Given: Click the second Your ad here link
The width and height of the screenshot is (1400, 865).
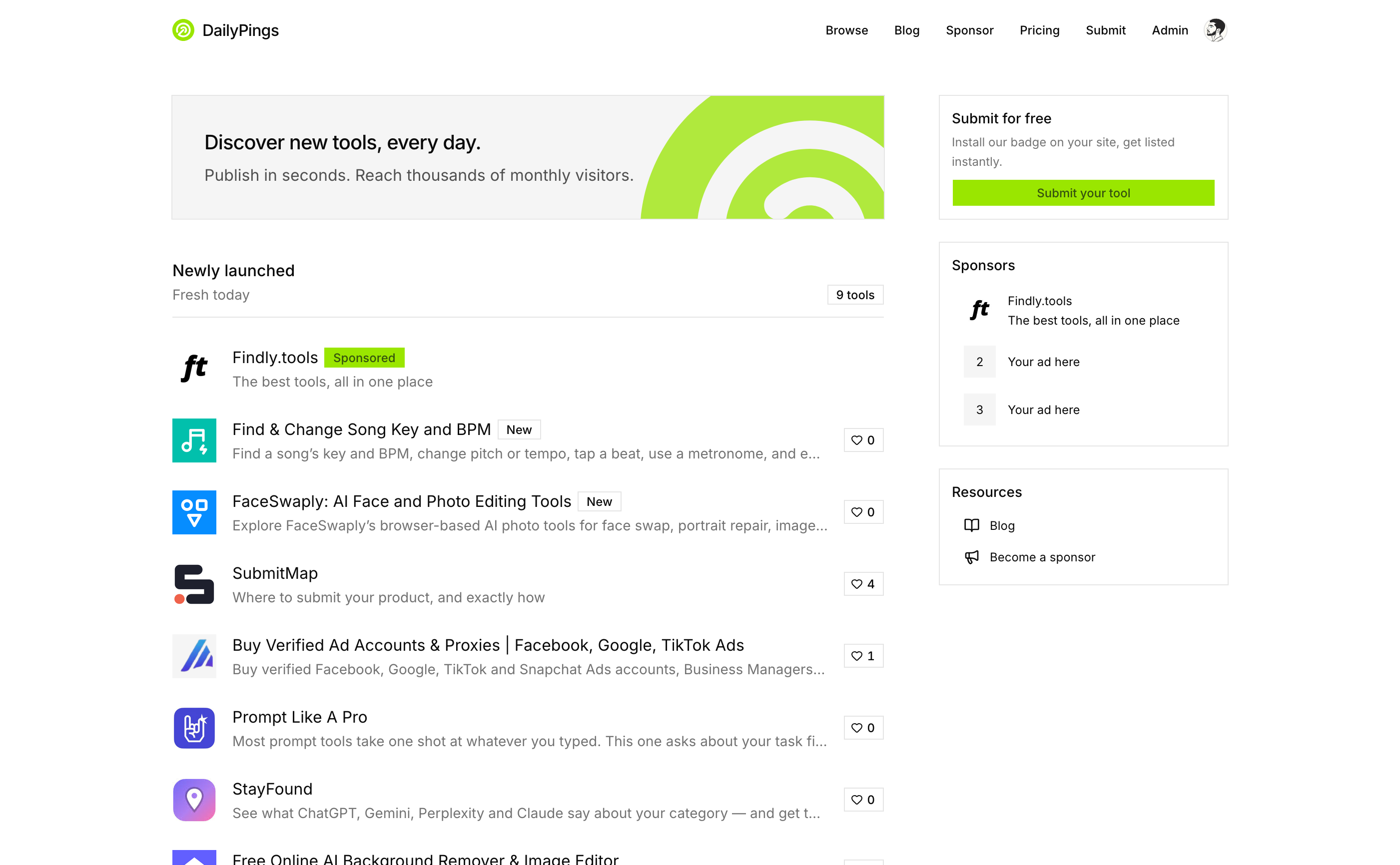Looking at the screenshot, I should point(1043,410).
